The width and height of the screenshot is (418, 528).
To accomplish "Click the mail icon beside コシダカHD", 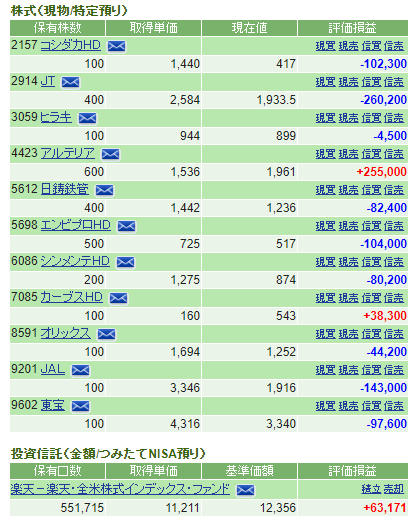I will (117, 46).
